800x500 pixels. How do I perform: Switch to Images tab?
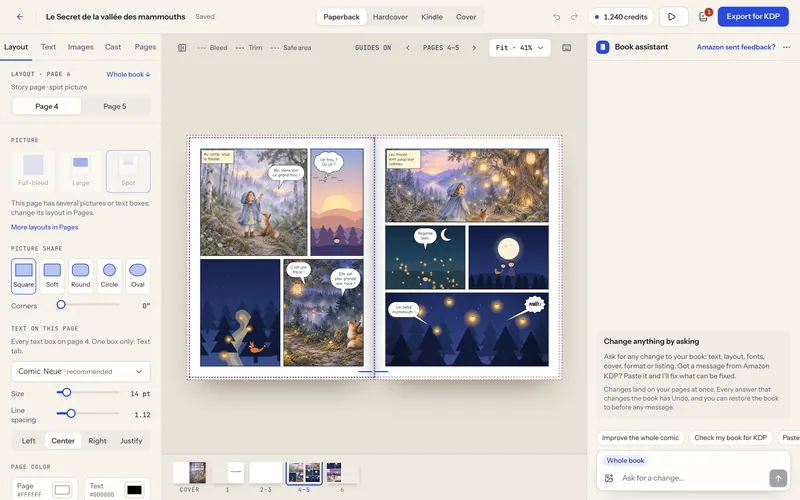click(x=81, y=47)
